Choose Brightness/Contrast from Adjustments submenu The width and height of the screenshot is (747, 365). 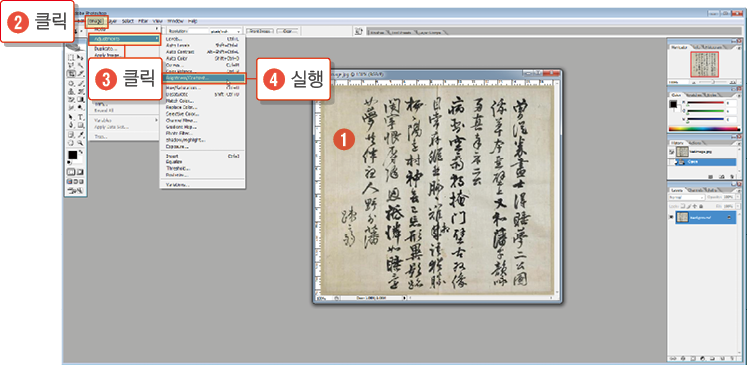[203, 77]
